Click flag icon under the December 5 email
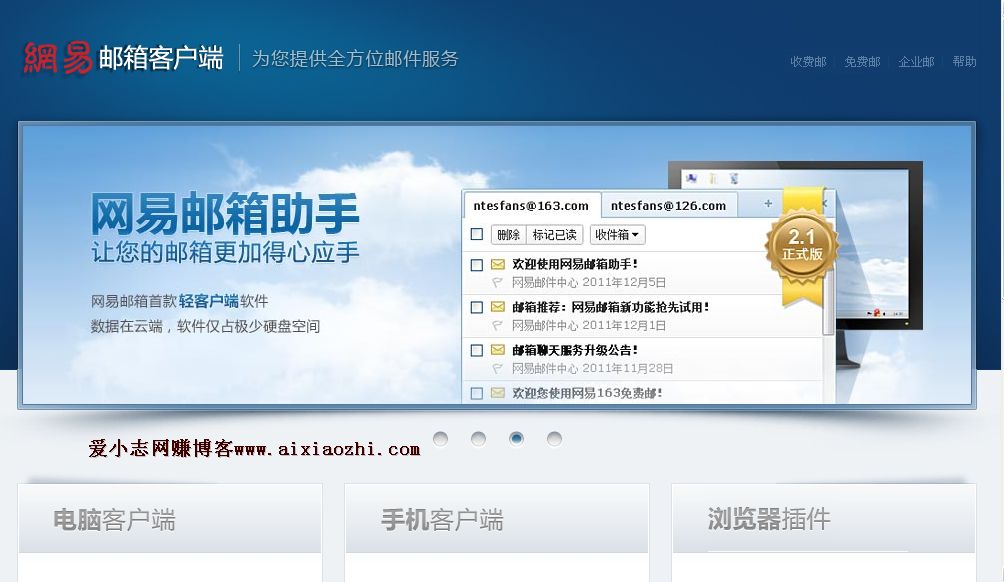The width and height of the screenshot is (1004, 582). pyautogui.click(x=498, y=283)
